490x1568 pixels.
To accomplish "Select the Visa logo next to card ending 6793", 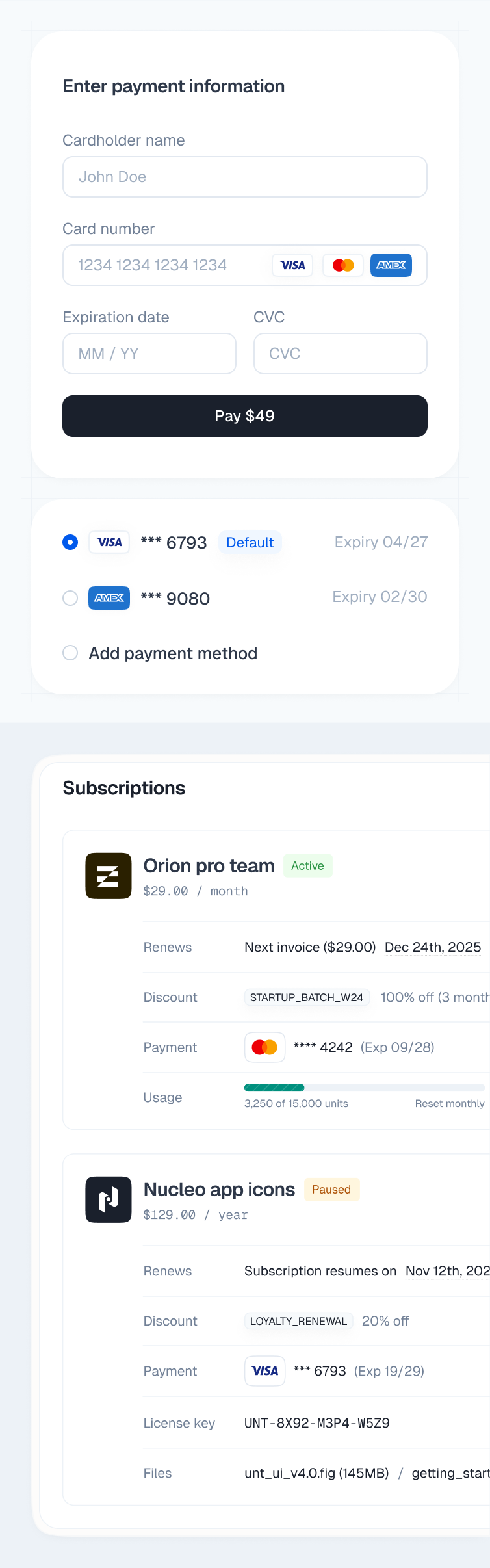I will click(109, 542).
